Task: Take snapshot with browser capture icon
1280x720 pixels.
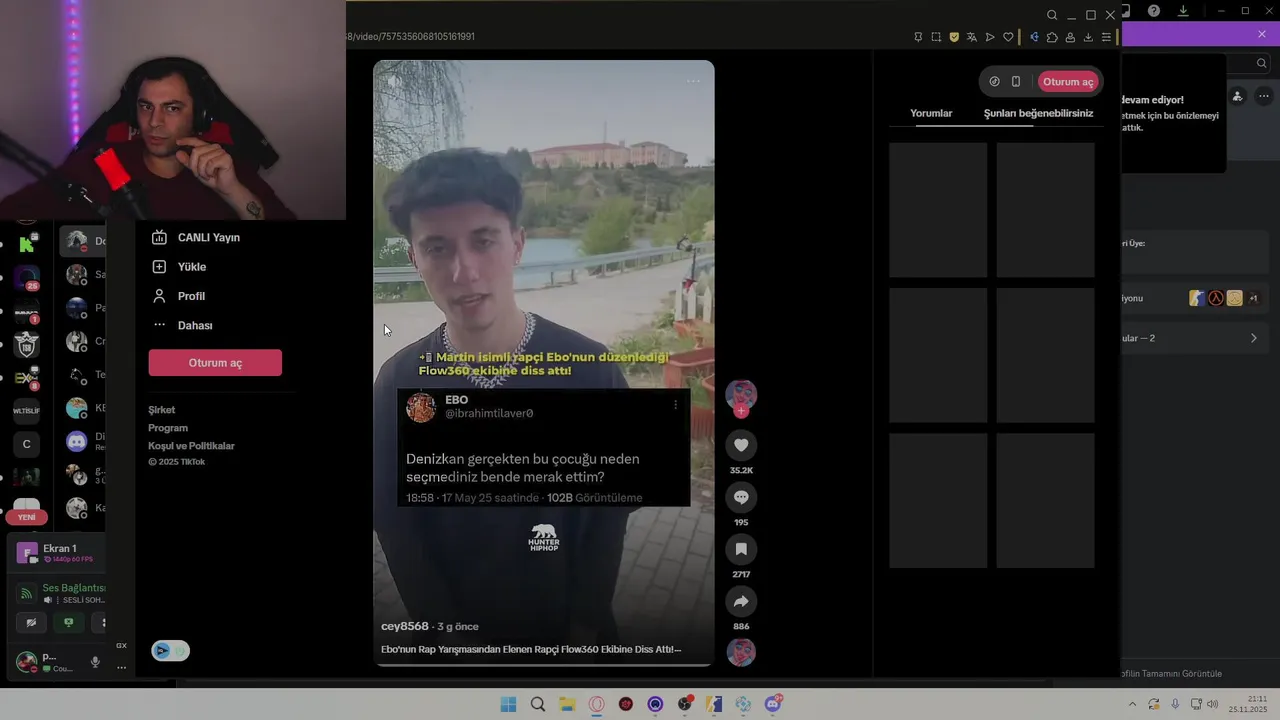Action: 936,37
